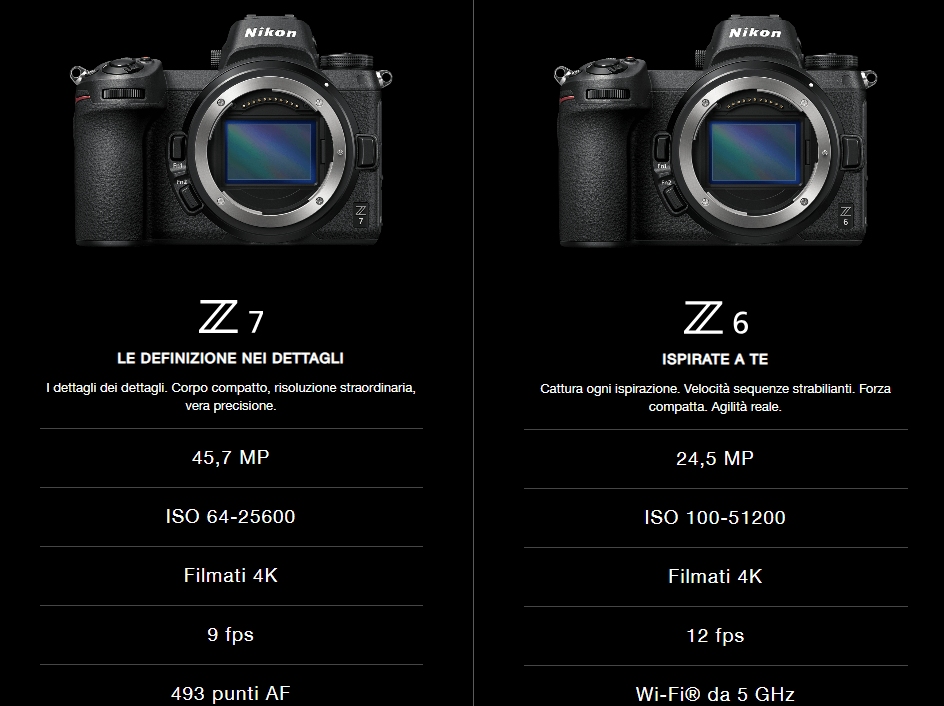Screen dimensions: 944x706
Task: Click the Wi-Fi da 5 GHz row
Action: [x=716, y=687]
